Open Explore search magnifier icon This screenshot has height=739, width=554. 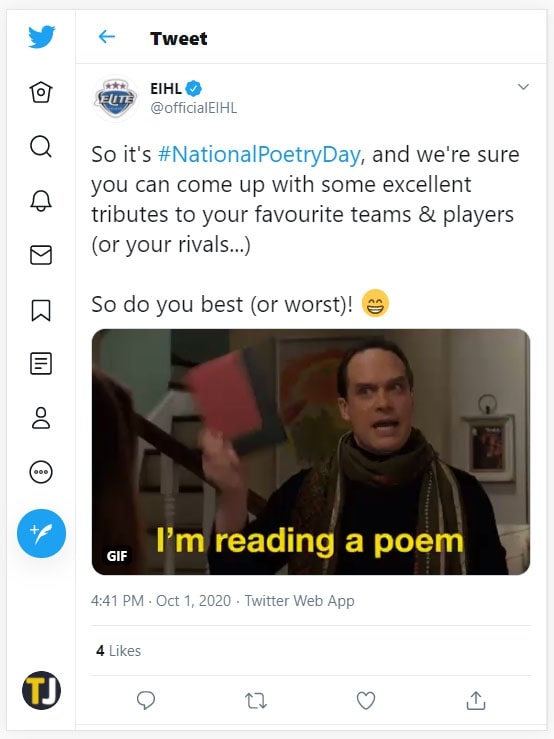(x=41, y=147)
